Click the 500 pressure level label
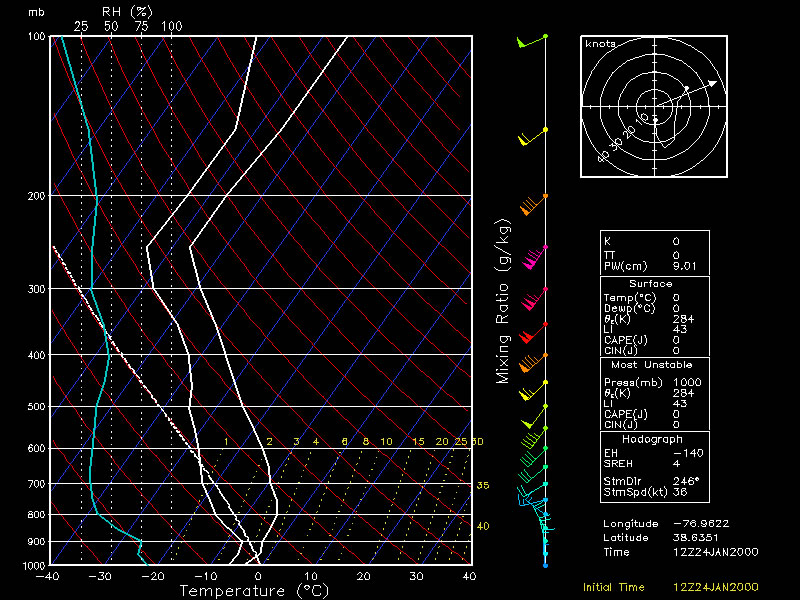This screenshot has height=600, width=800. (38, 407)
